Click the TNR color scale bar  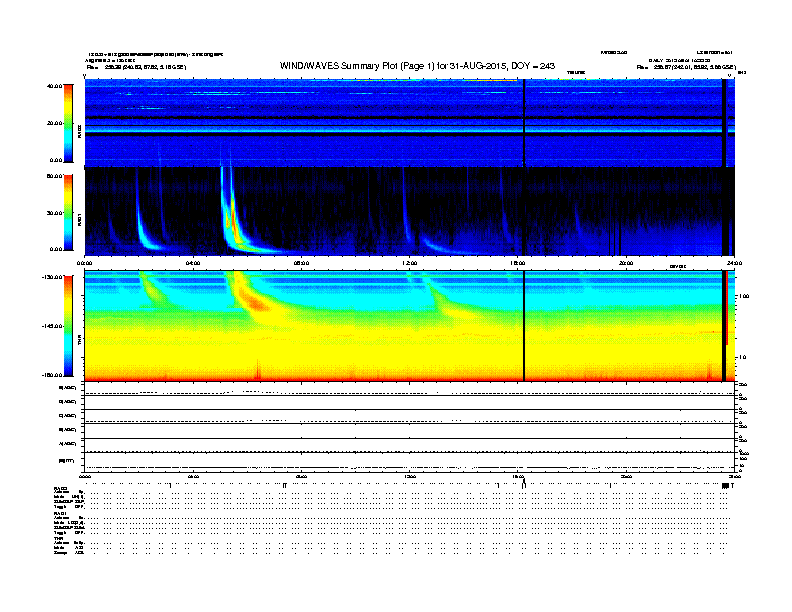pos(68,326)
